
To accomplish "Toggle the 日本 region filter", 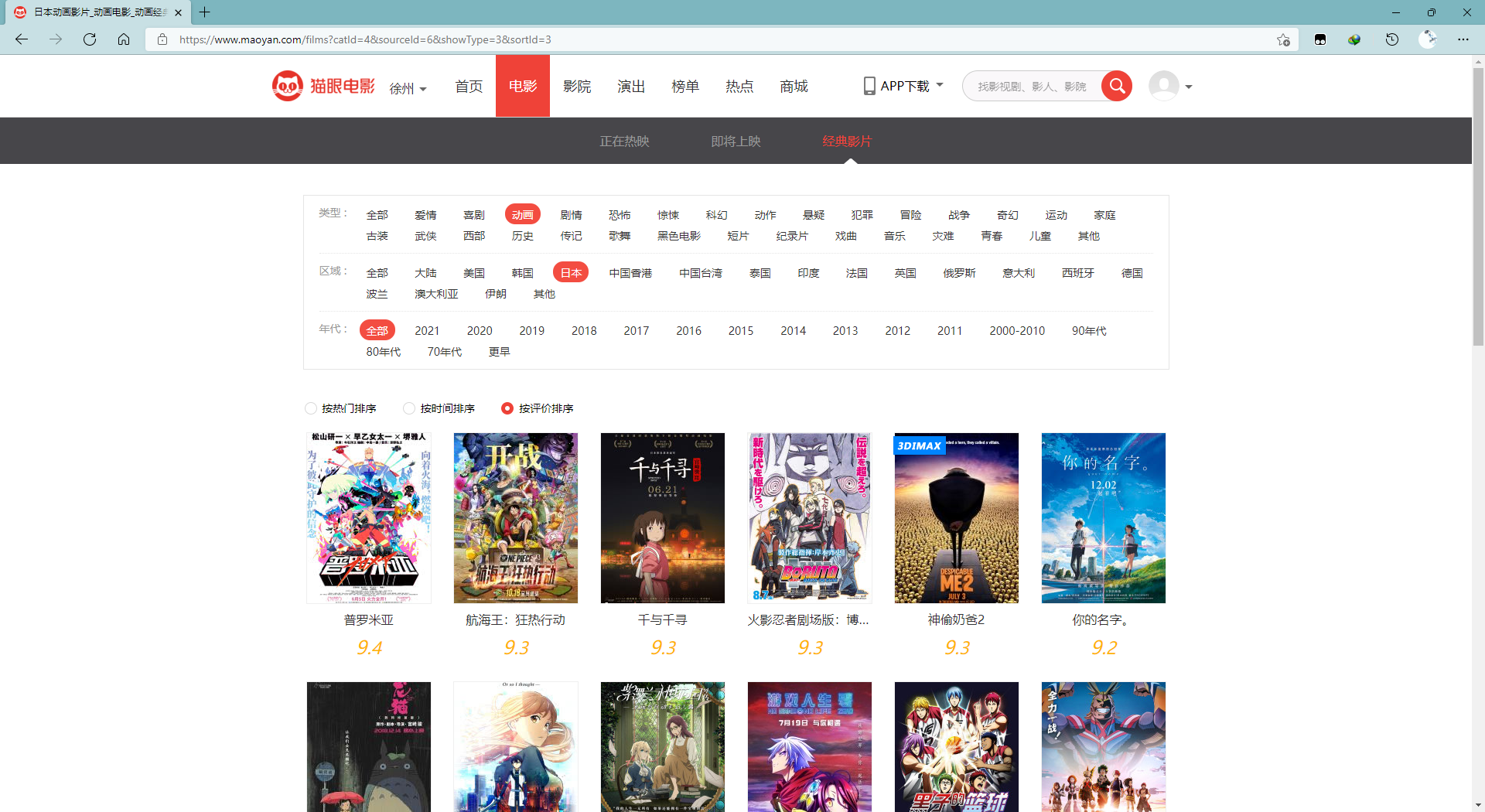I will point(571,272).
